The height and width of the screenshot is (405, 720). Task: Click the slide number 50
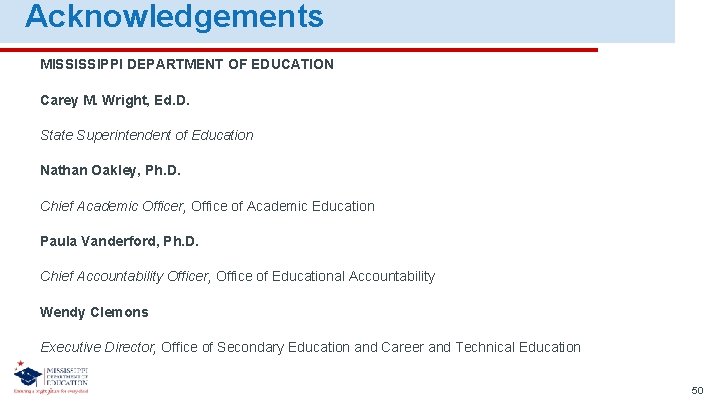697,390
